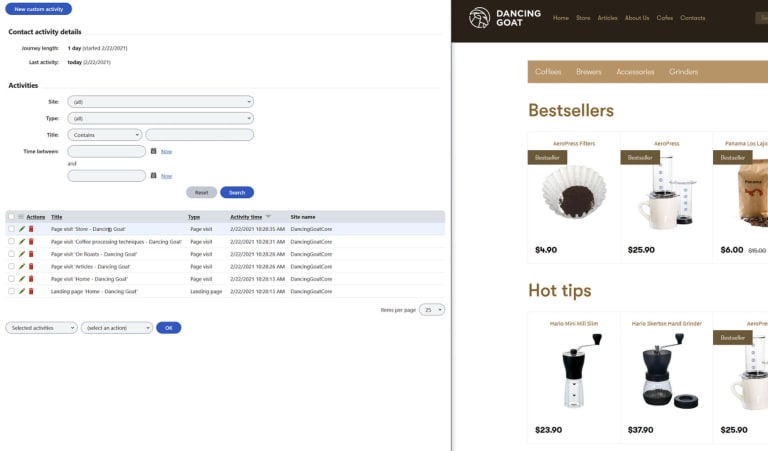
Task: Check the 'Articles - Dancing Goat' row checkbox
Action: tap(11, 266)
